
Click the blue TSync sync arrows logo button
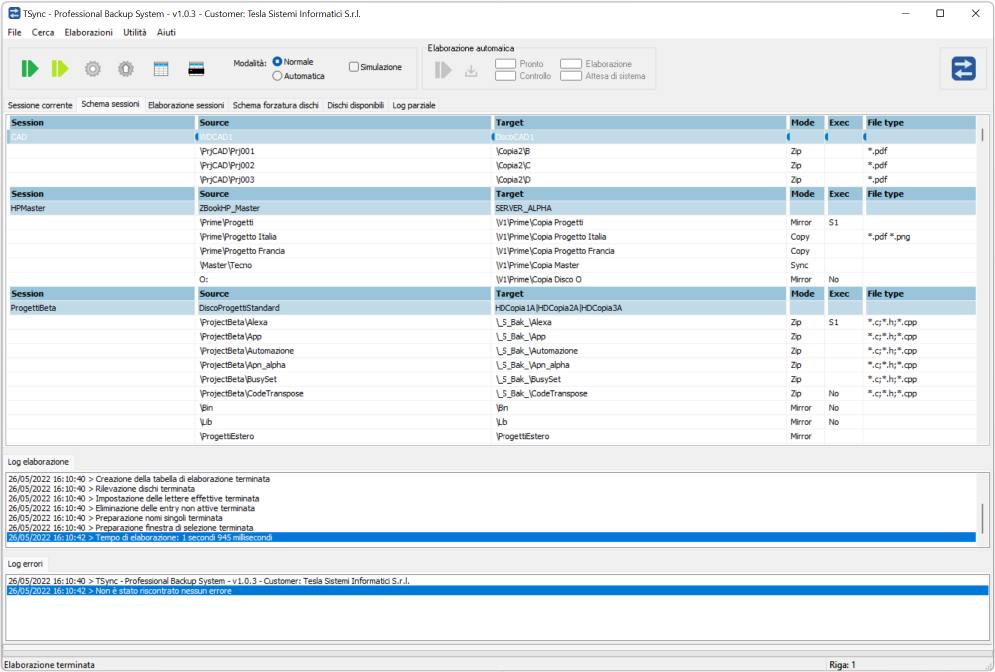963,69
